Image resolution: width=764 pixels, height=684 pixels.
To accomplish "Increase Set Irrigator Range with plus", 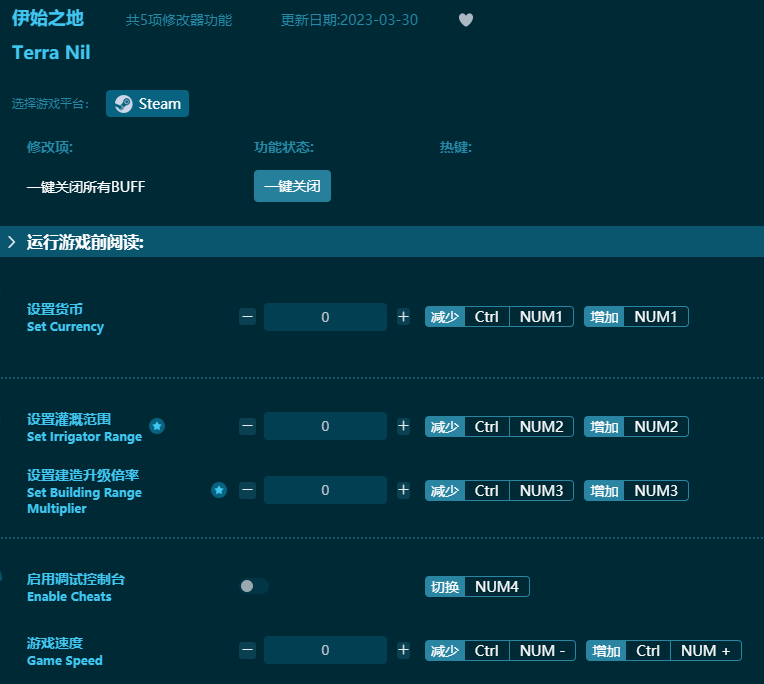I will [403, 426].
